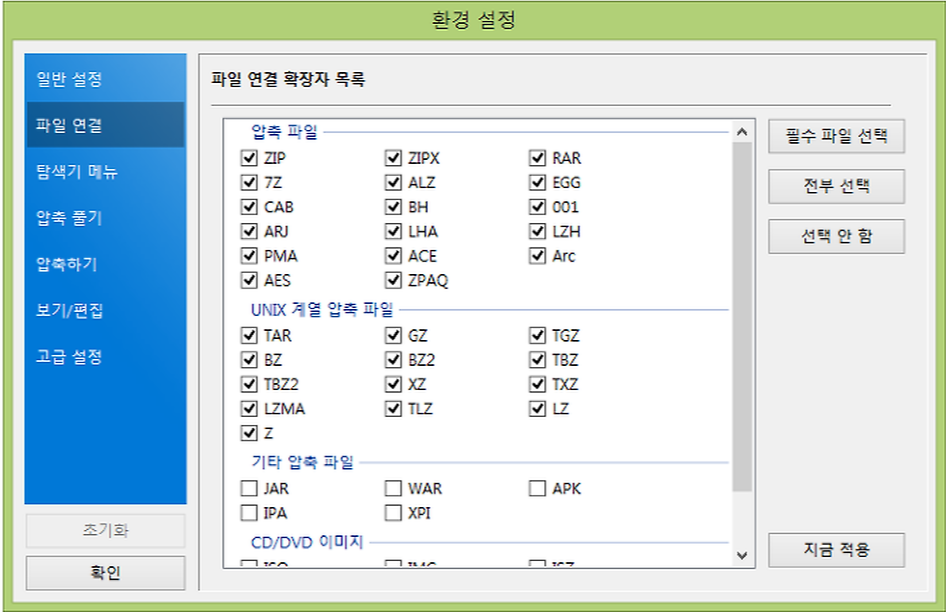Toggle the 7Z checkbox
Viewport: 946px width, 612px height.
click(248, 182)
